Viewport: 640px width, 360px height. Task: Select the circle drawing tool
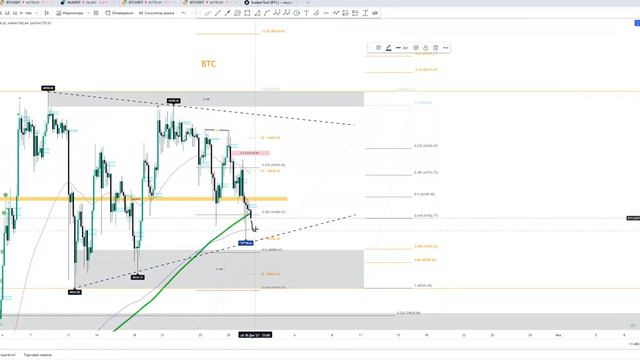coord(296,13)
